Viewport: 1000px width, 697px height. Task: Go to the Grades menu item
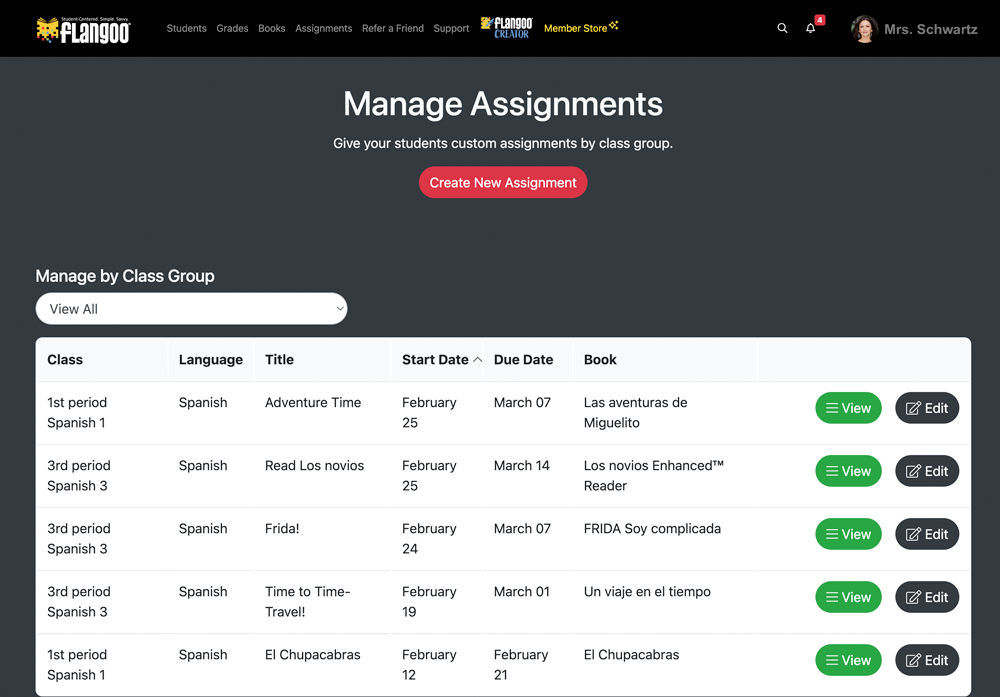click(x=232, y=29)
